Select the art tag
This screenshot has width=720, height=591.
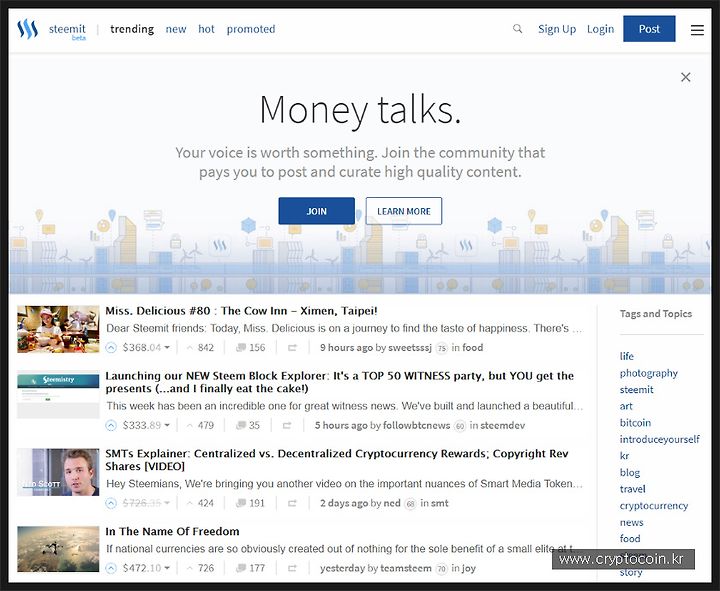[x=626, y=406]
